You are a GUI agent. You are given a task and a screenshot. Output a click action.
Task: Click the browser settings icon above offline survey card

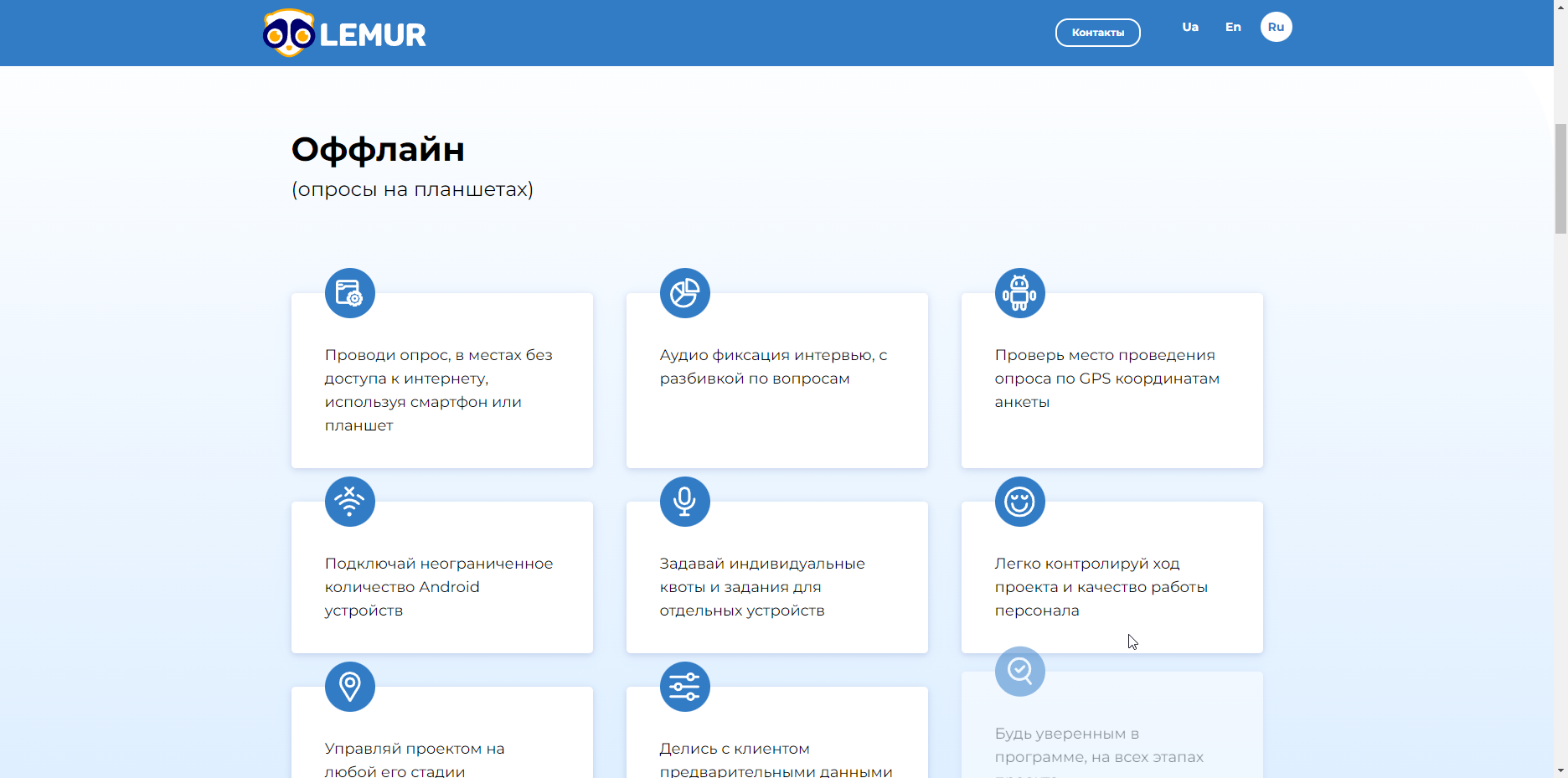tap(350, 293)
